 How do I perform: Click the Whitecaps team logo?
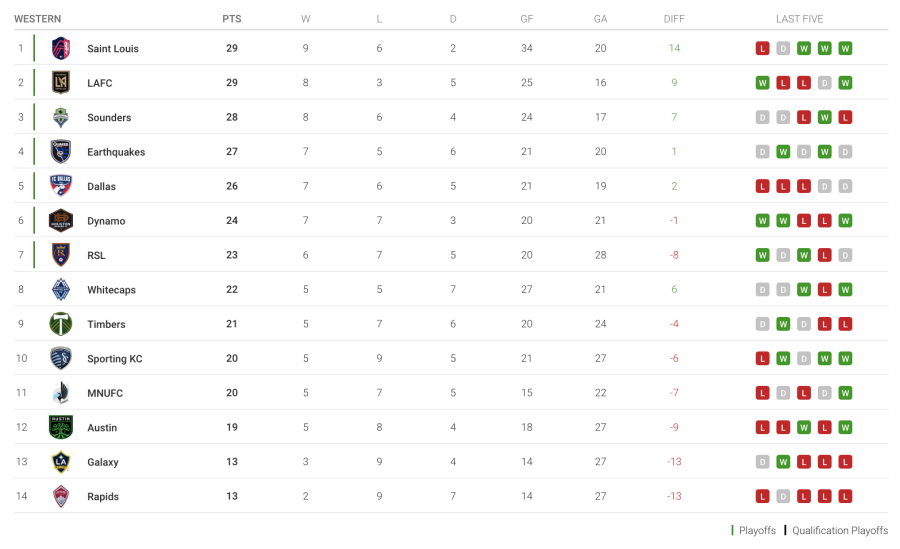61,289
